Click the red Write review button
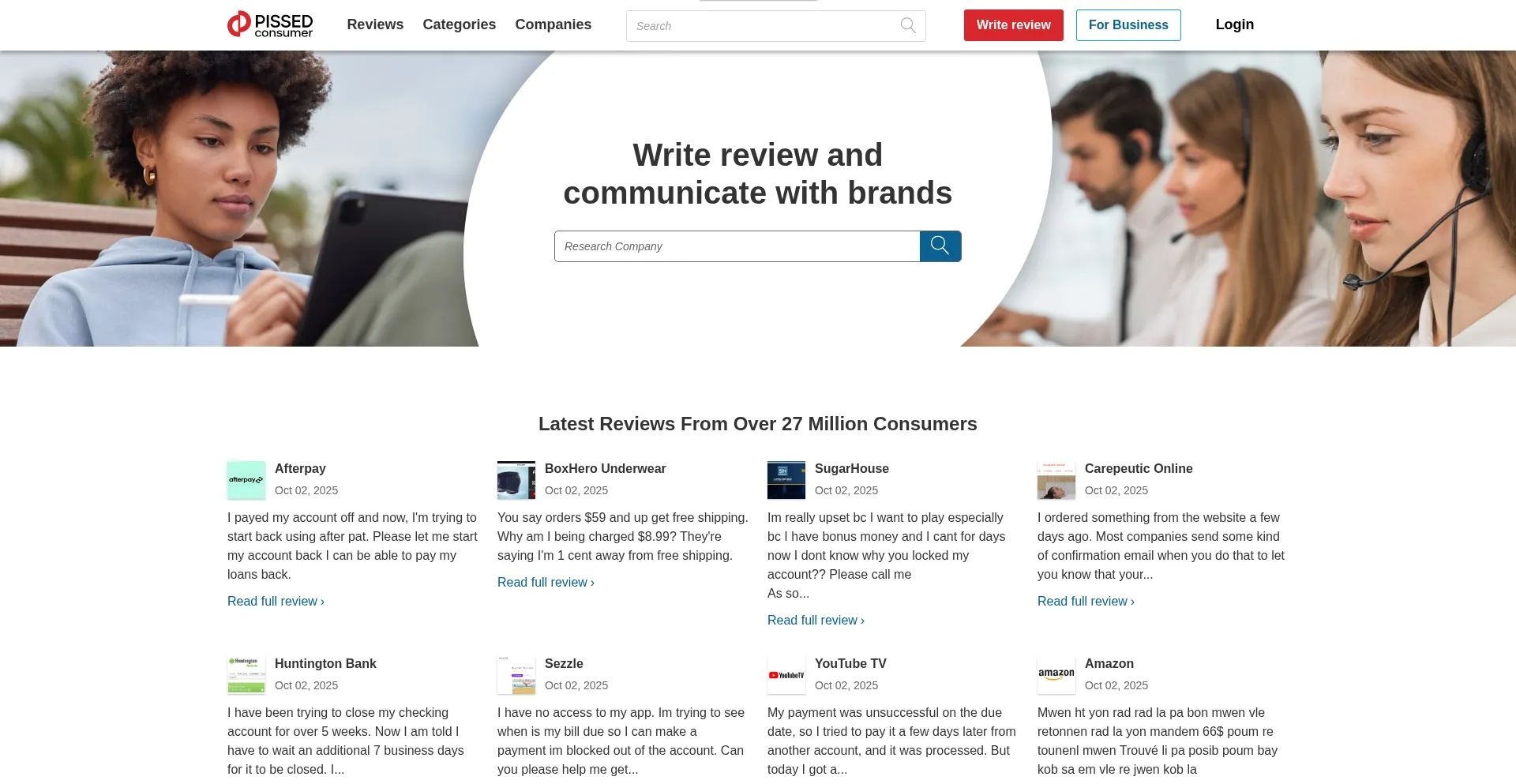 click(1013, 25)
